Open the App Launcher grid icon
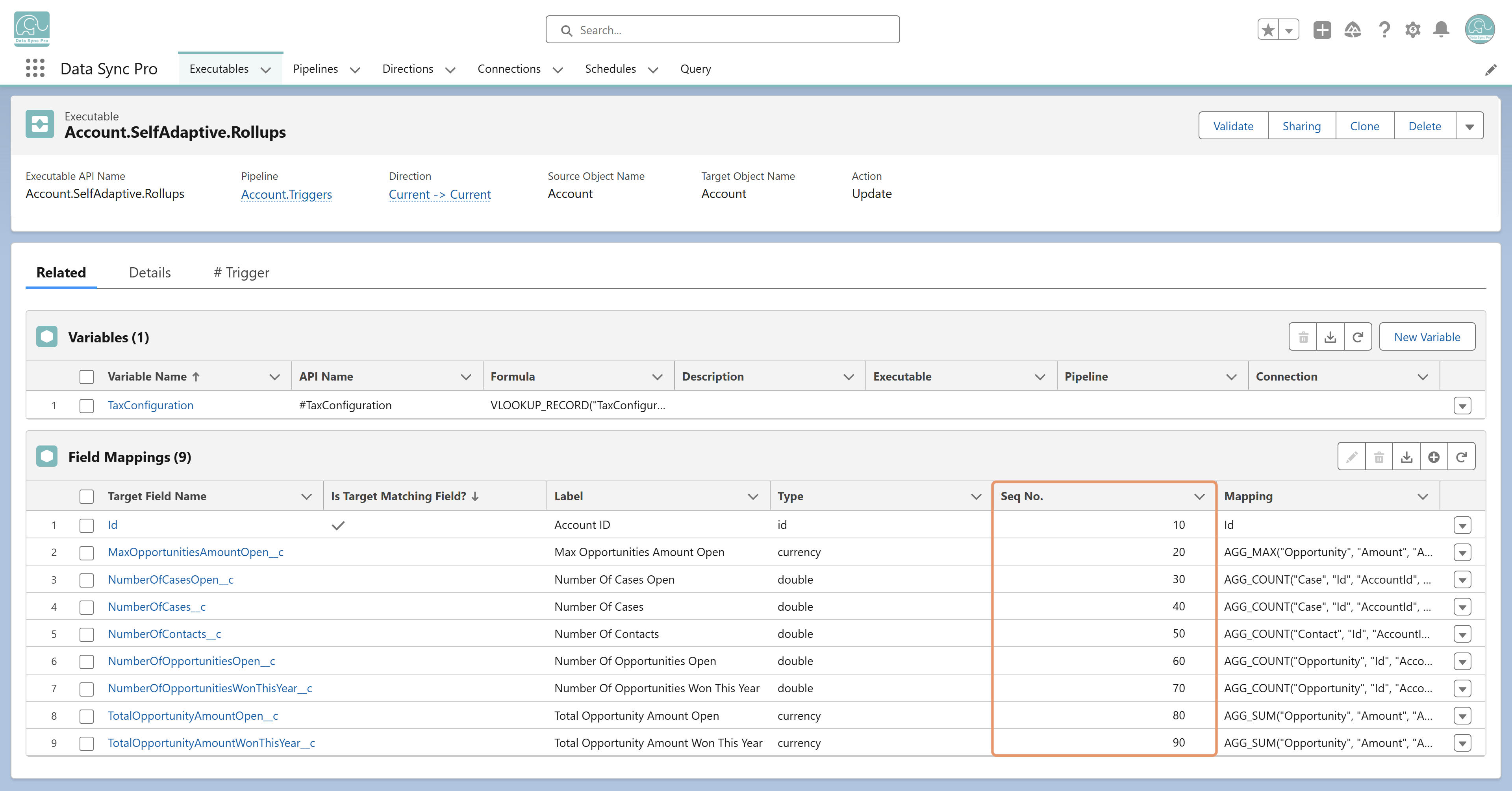Viewport: 1512px width, 791px height. tap(35, 68)
